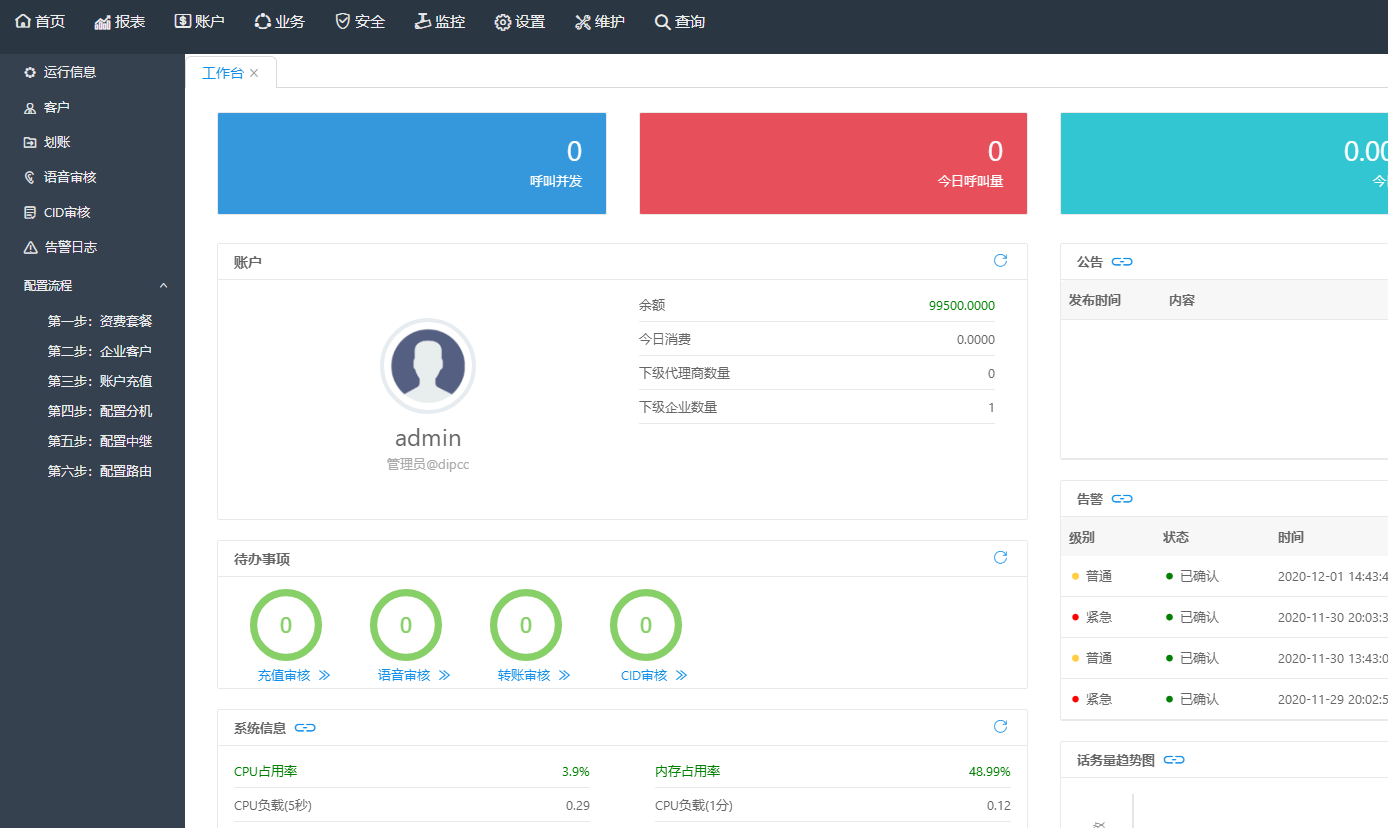This screenshot has width=1388, height=828.
Task: Click link icon next to 系统信息 title
Action: point(305,728)
